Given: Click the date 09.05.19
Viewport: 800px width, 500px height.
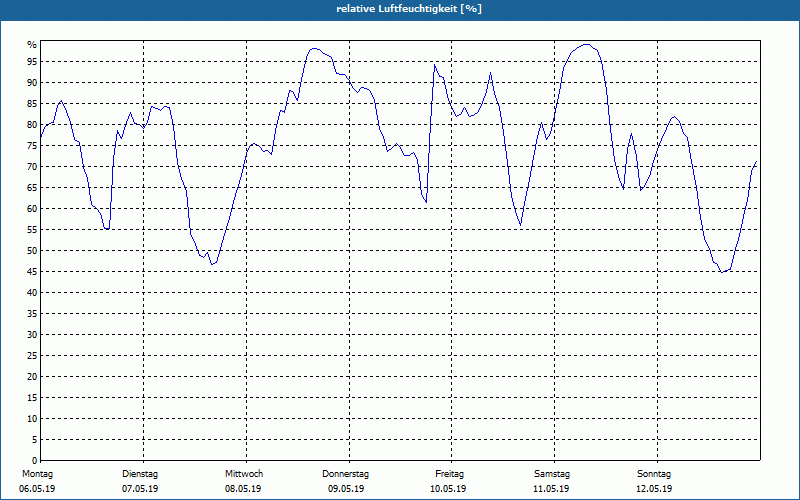Looking at the screenshot, I should (346, 489).
